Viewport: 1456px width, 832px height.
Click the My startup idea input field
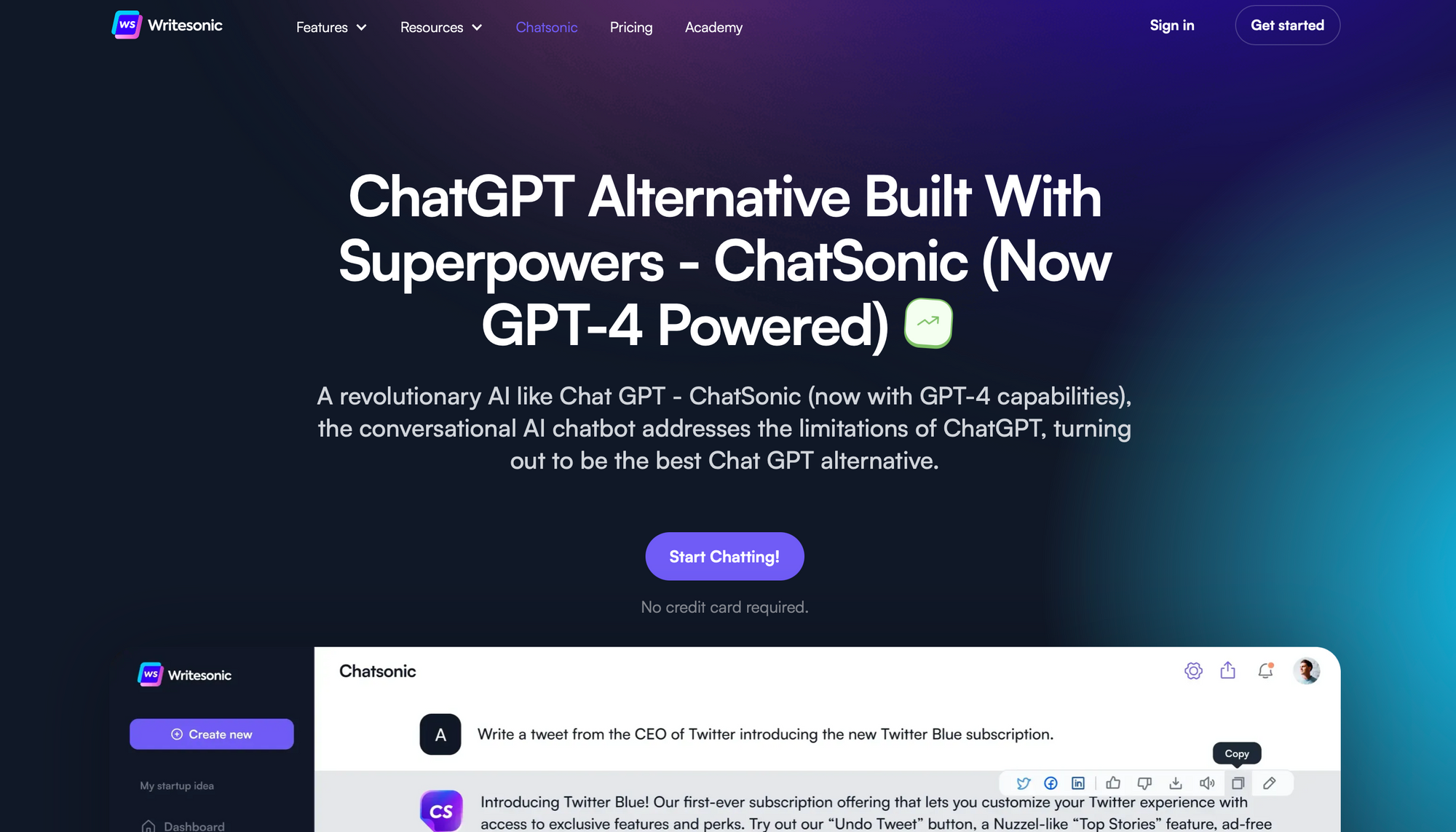tap(175, 785)
